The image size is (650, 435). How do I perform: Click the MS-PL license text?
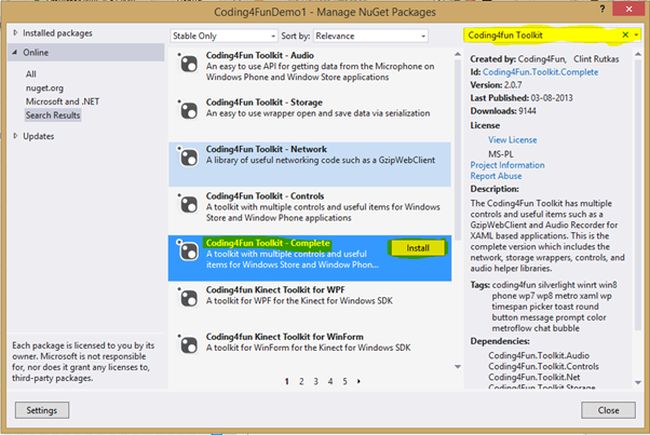pos(501,154)
